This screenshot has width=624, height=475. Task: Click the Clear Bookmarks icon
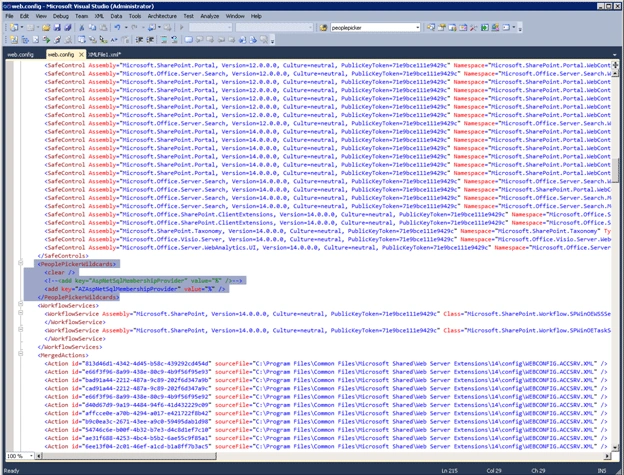[264, 39]
